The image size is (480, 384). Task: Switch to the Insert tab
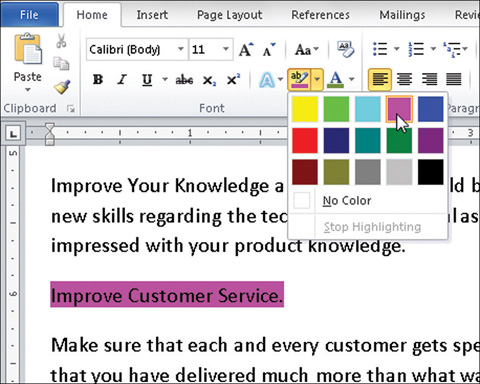(152, 15)
